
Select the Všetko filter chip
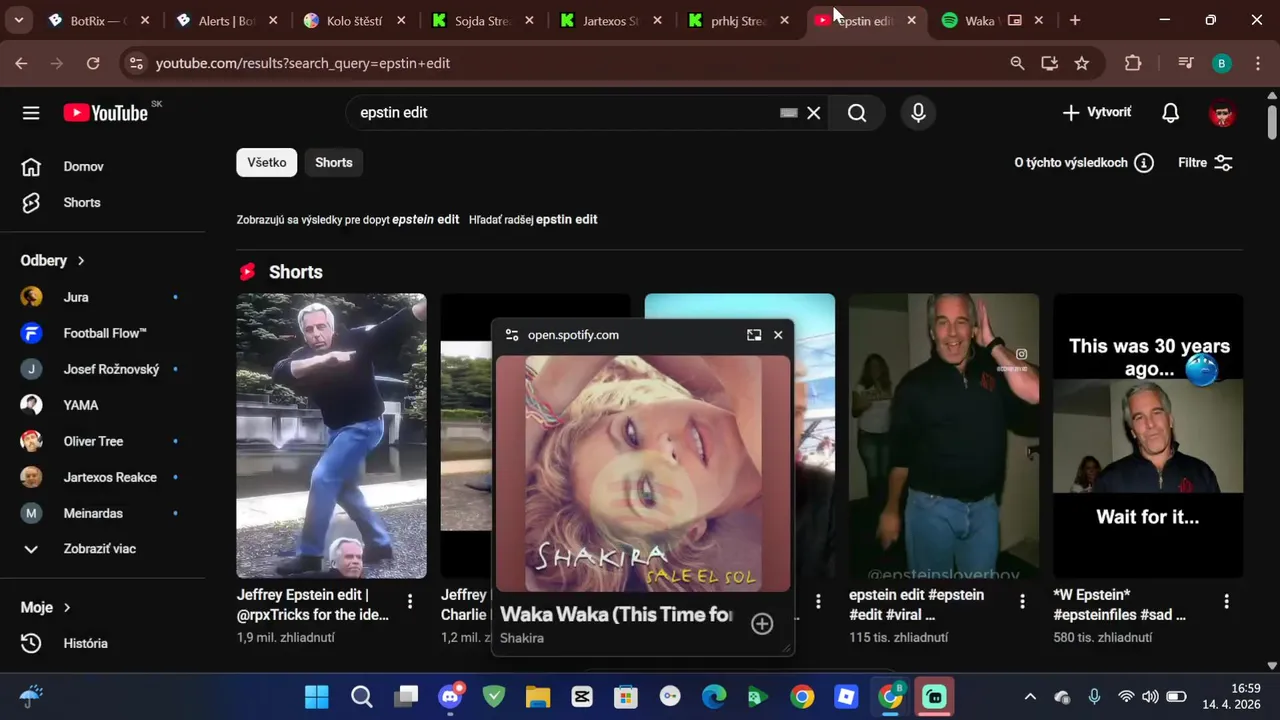click(x=267, y=162)
